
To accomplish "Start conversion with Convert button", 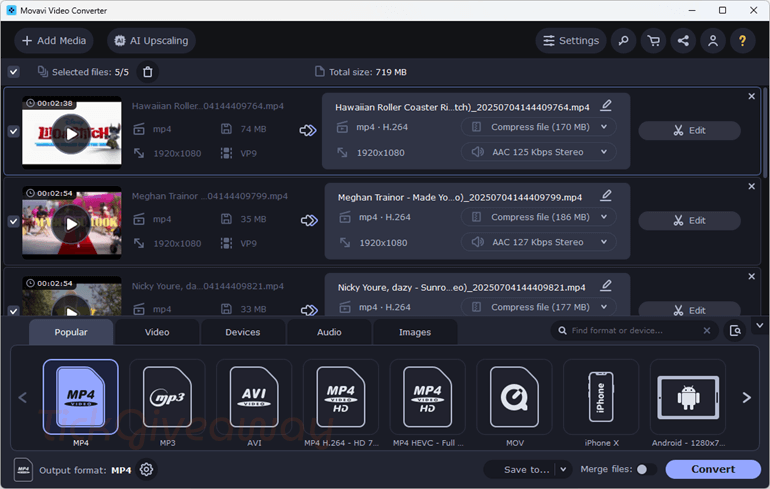I will point(713,469).
